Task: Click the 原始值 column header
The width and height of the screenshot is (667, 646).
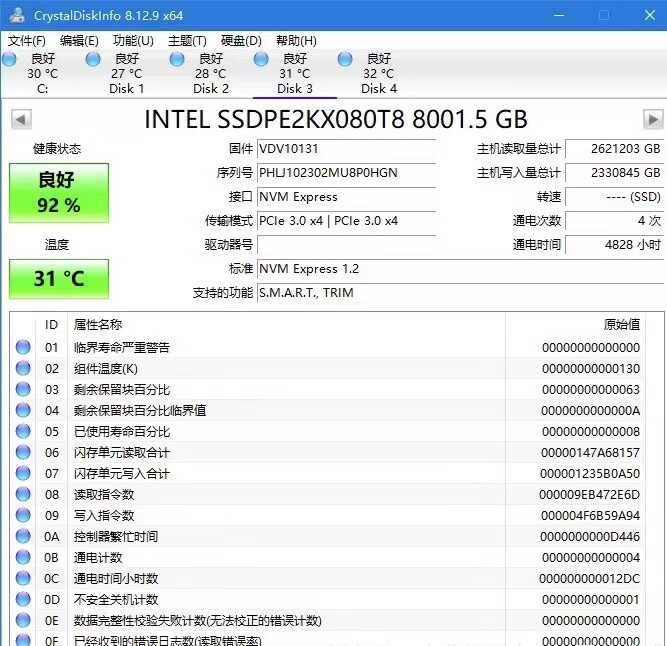Action: coord(574,324)
